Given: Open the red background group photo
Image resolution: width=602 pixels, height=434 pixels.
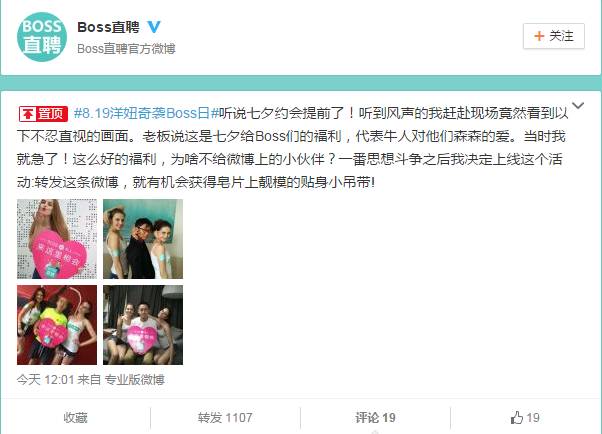Looking at the screenshot, I should click(57, 325).
